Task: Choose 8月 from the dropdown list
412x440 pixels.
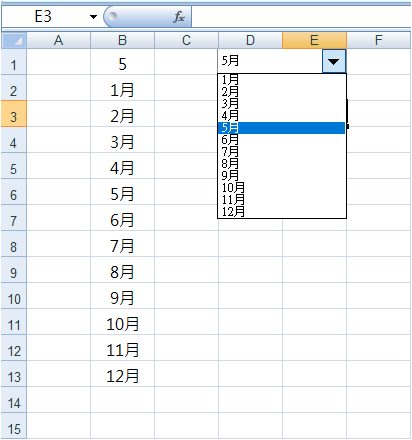Action: [281, 164]
